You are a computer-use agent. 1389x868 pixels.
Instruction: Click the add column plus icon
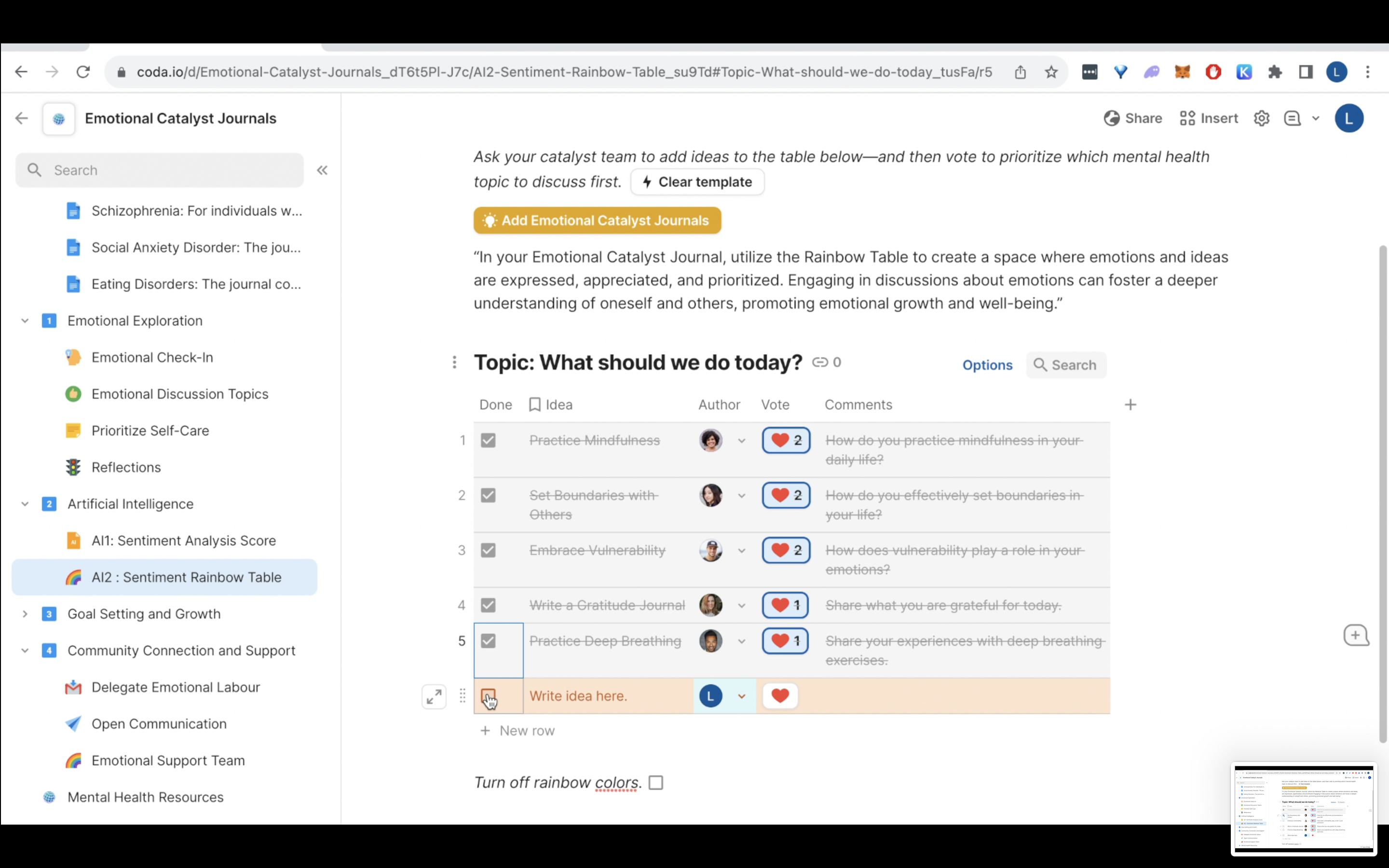pos(1130,405)
